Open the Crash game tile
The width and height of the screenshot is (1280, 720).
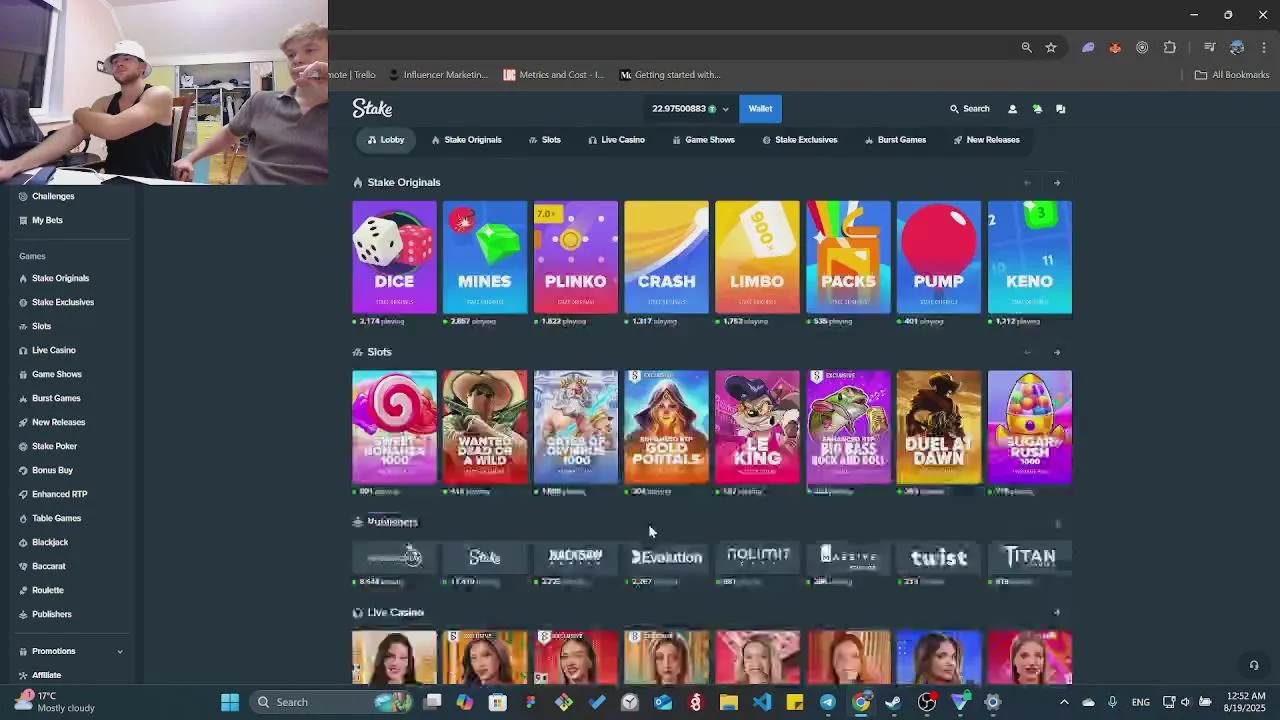point(666,257)
